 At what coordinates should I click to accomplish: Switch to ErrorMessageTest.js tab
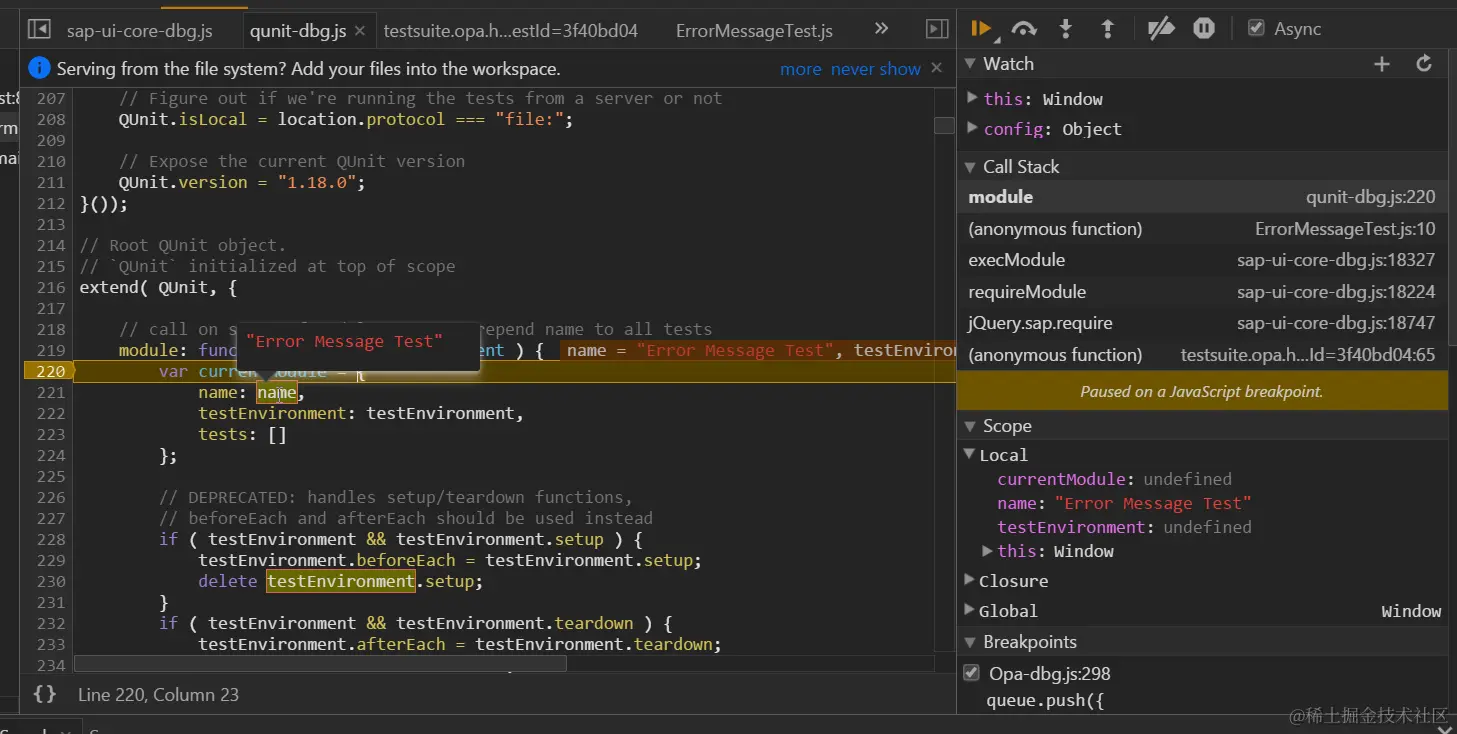(x=754, y=30)
